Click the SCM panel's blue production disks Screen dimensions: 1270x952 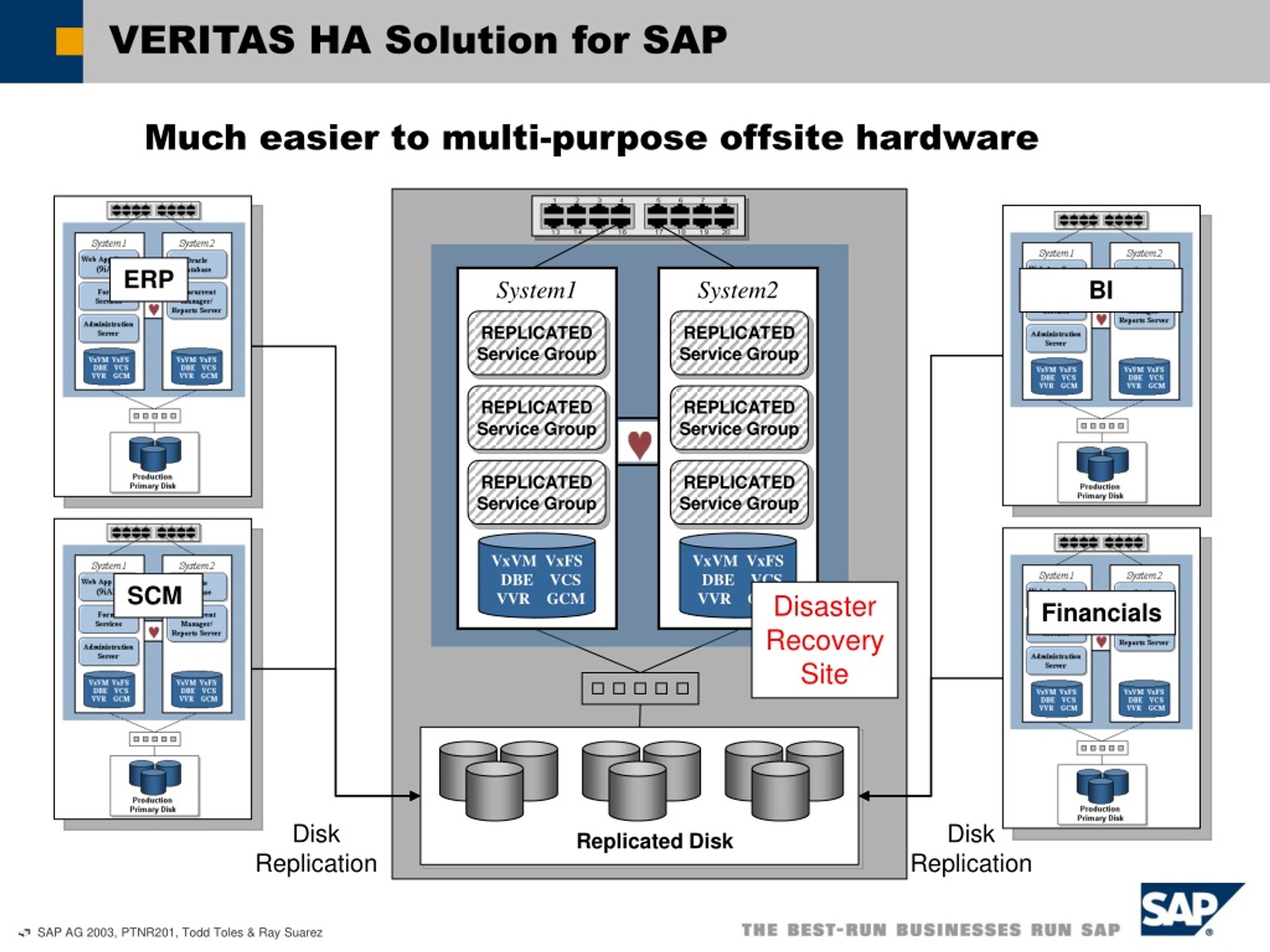pos(155,777)
